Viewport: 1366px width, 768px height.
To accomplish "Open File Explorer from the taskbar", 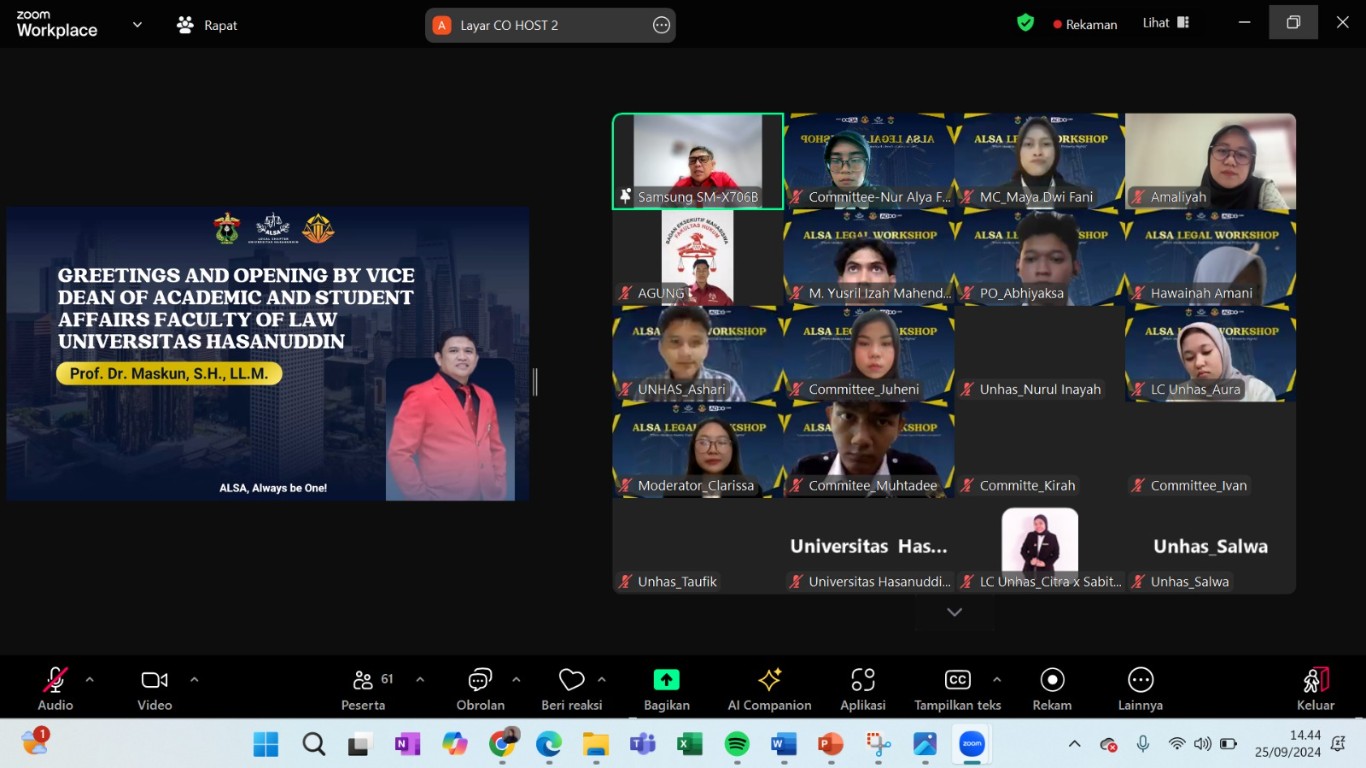I will [596, 744].
